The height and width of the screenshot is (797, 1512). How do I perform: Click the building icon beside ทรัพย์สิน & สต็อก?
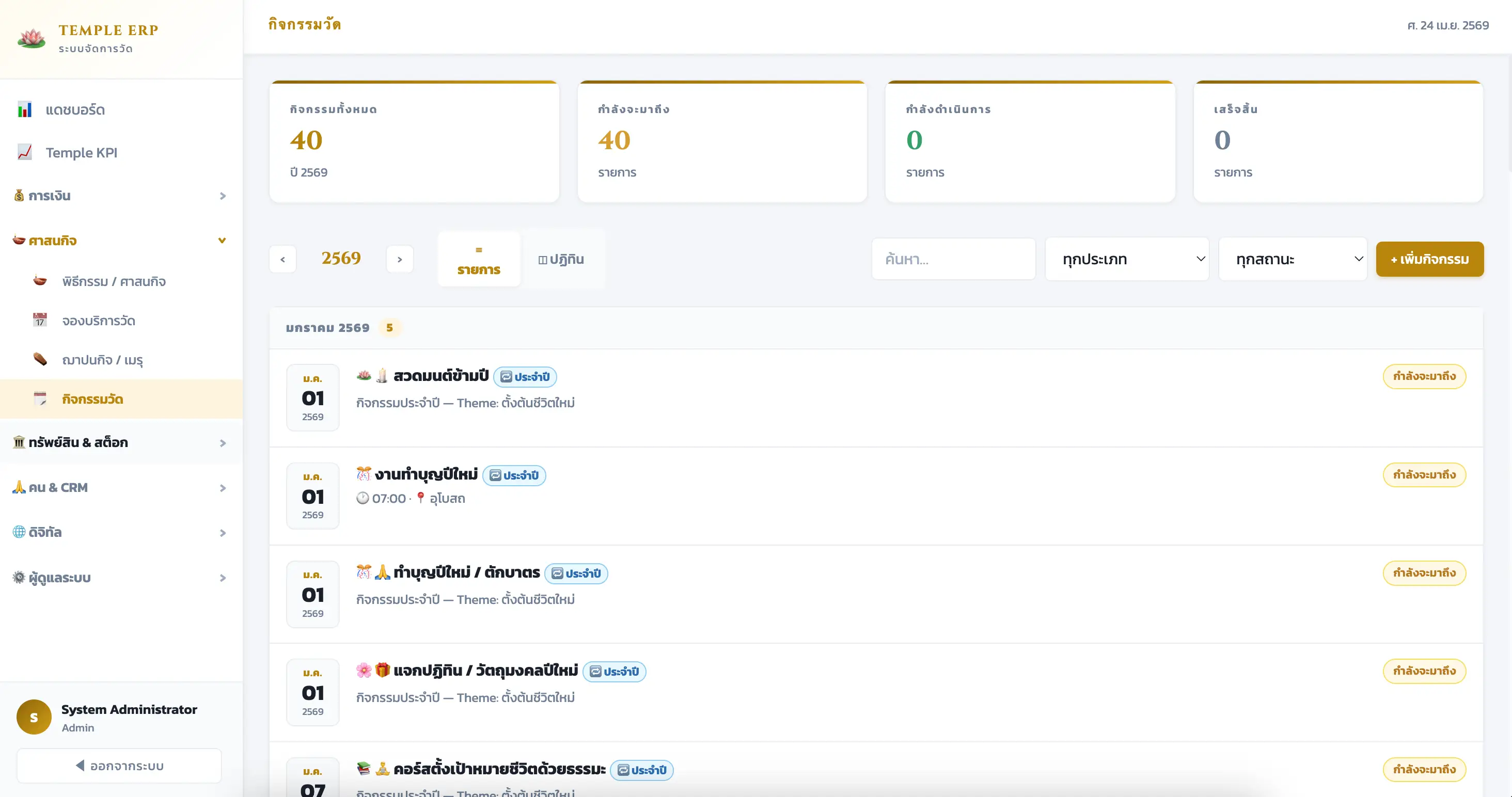(20, 442)
